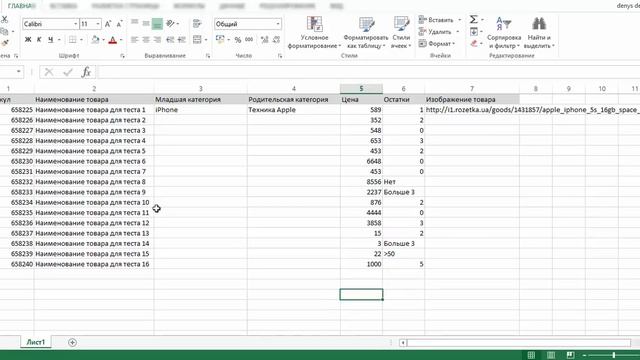Viewport: 640px width, 360px height.
Task: Click the merge and center cells icon
Action: click(x=197, y=40)
